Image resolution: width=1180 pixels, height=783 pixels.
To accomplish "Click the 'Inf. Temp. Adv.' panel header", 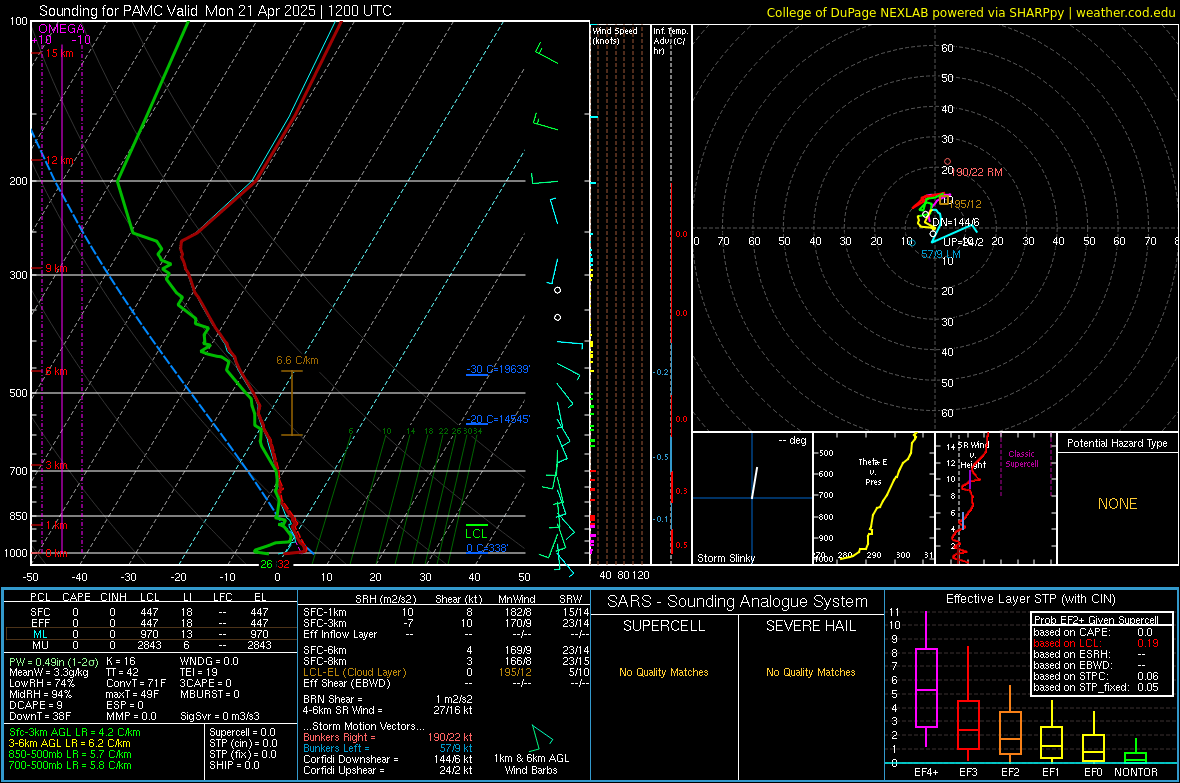I will coord(670,41).
